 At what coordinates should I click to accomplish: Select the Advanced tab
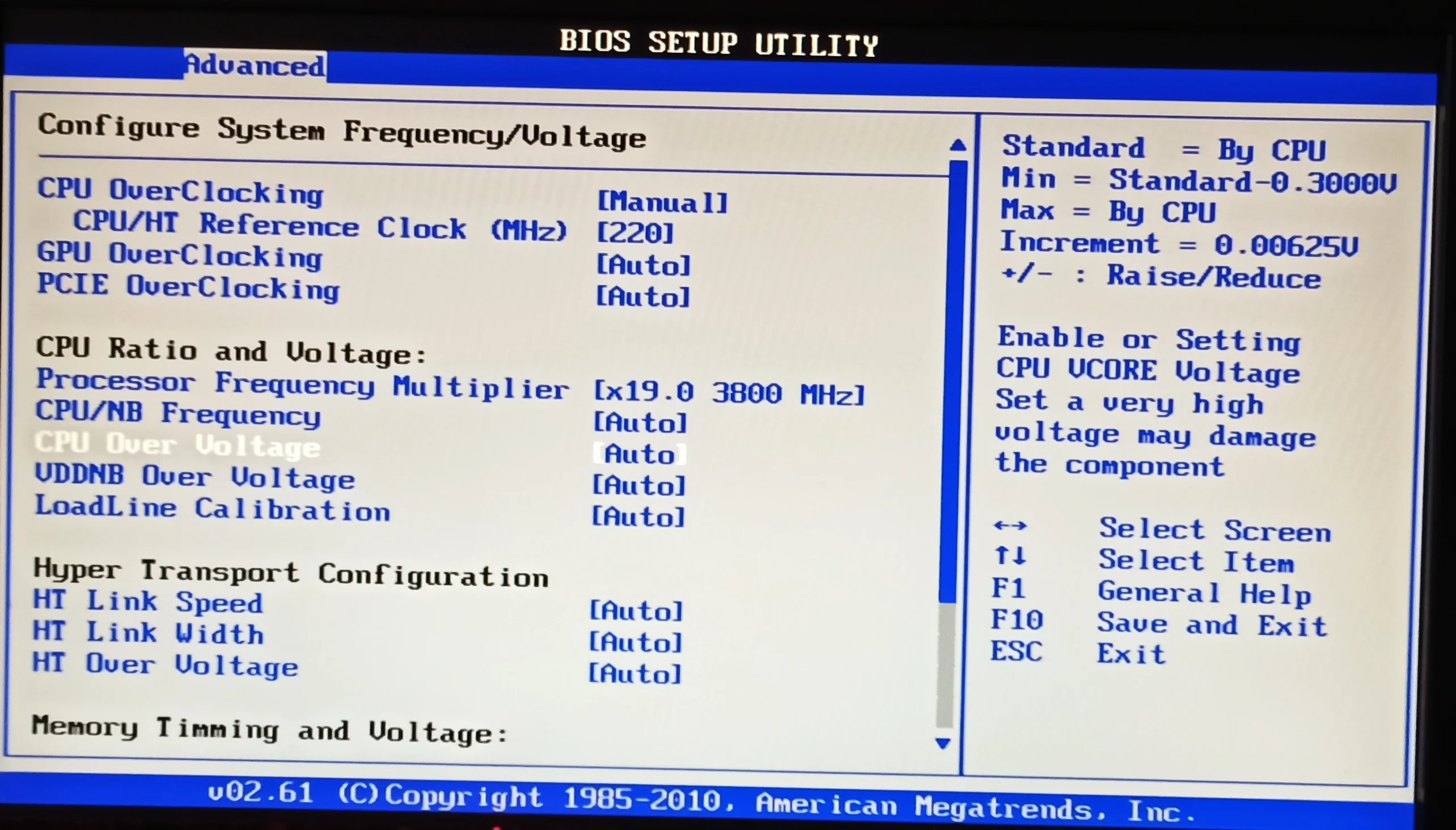pos(255,66)
